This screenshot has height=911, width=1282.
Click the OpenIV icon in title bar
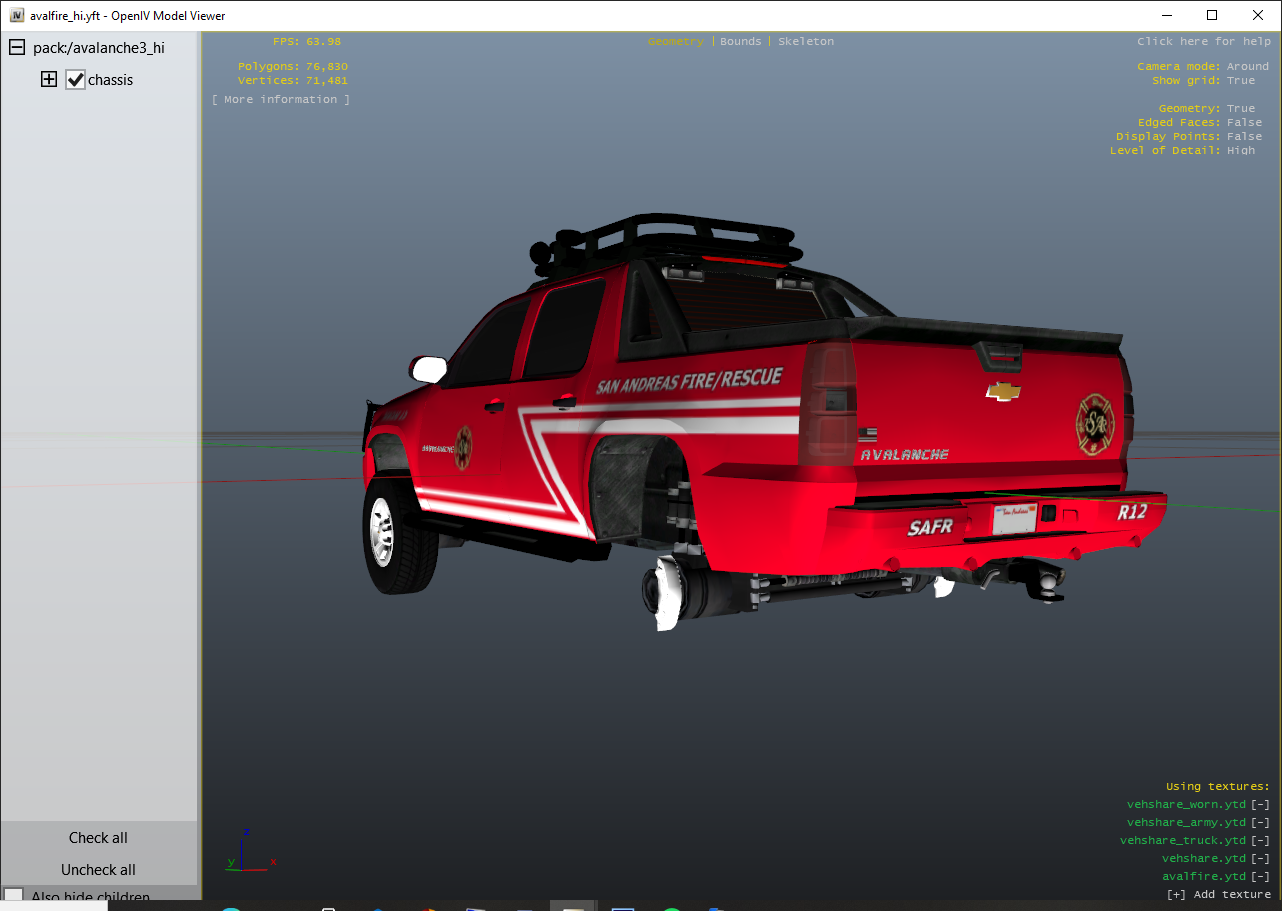pos(17,15)
